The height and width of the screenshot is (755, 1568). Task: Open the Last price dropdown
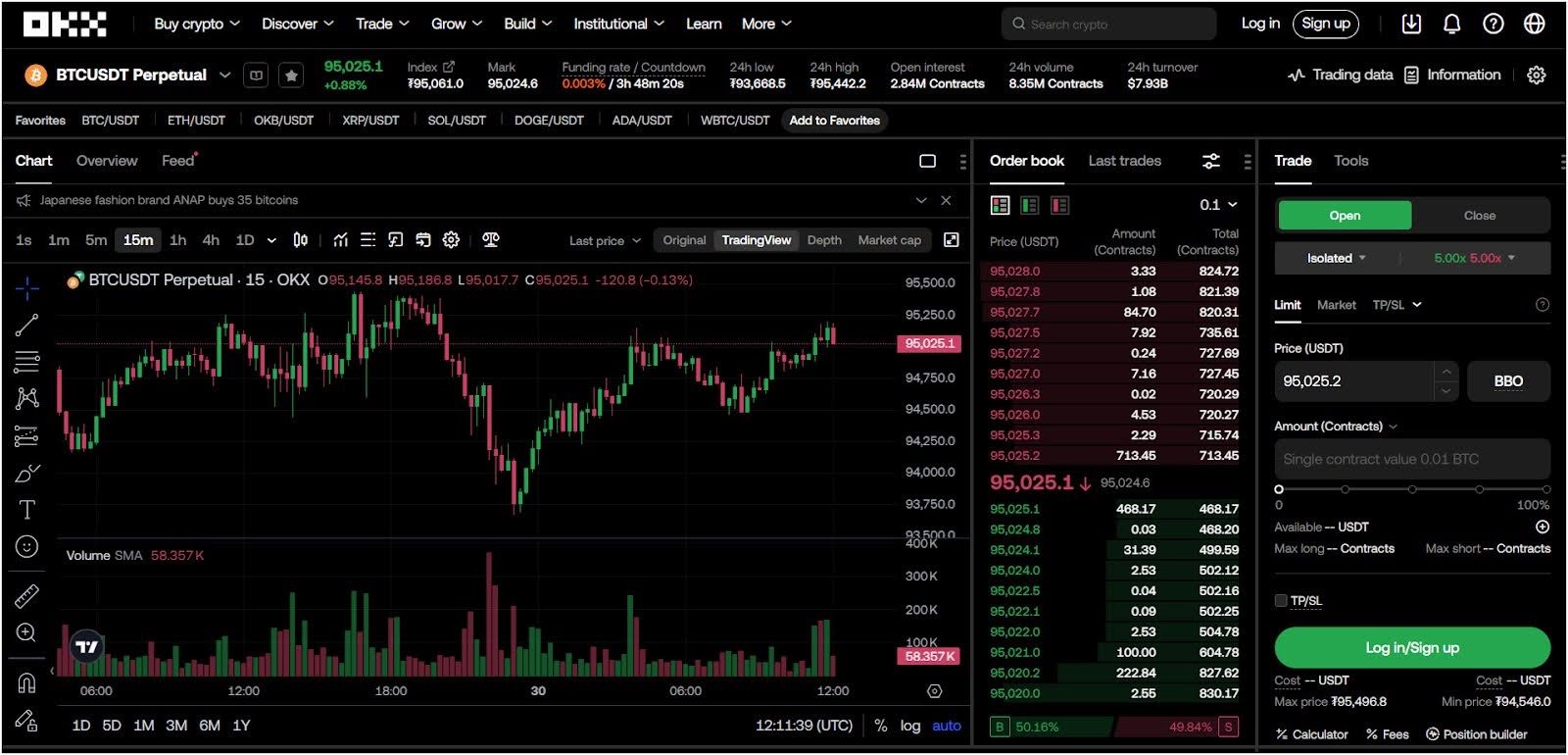click(x=605, y=240)
